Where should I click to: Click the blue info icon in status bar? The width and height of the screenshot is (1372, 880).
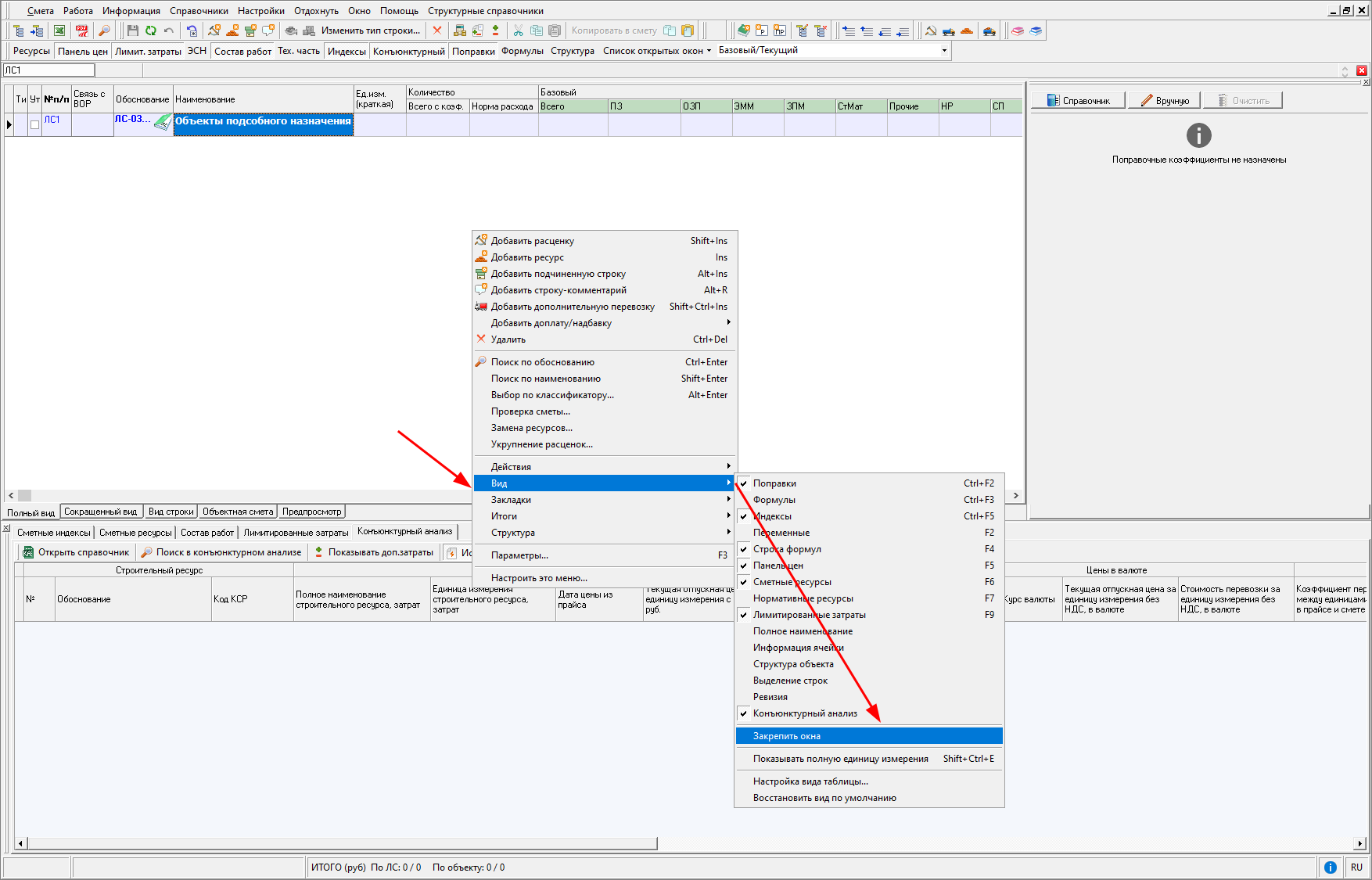[x=1330, y=867]
